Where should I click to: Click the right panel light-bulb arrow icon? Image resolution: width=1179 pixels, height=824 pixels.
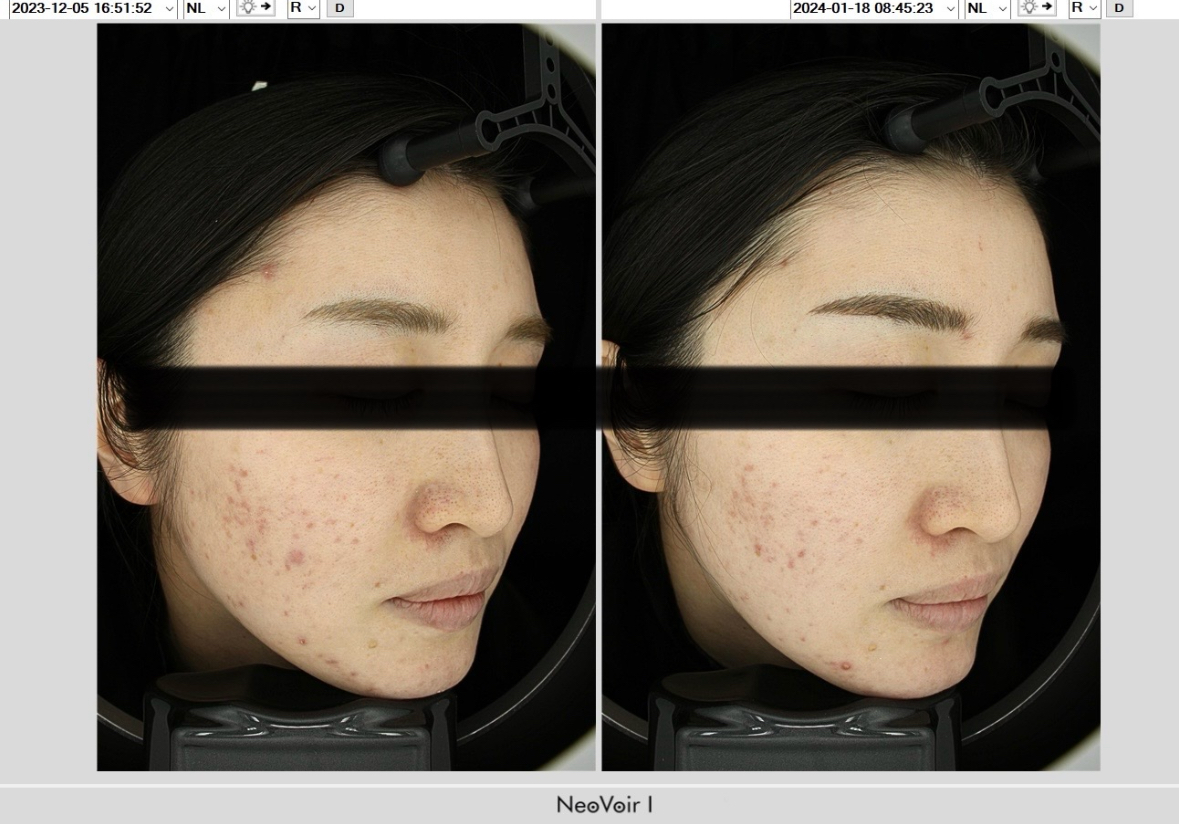pyautogui.click(x=1036, y=8)
